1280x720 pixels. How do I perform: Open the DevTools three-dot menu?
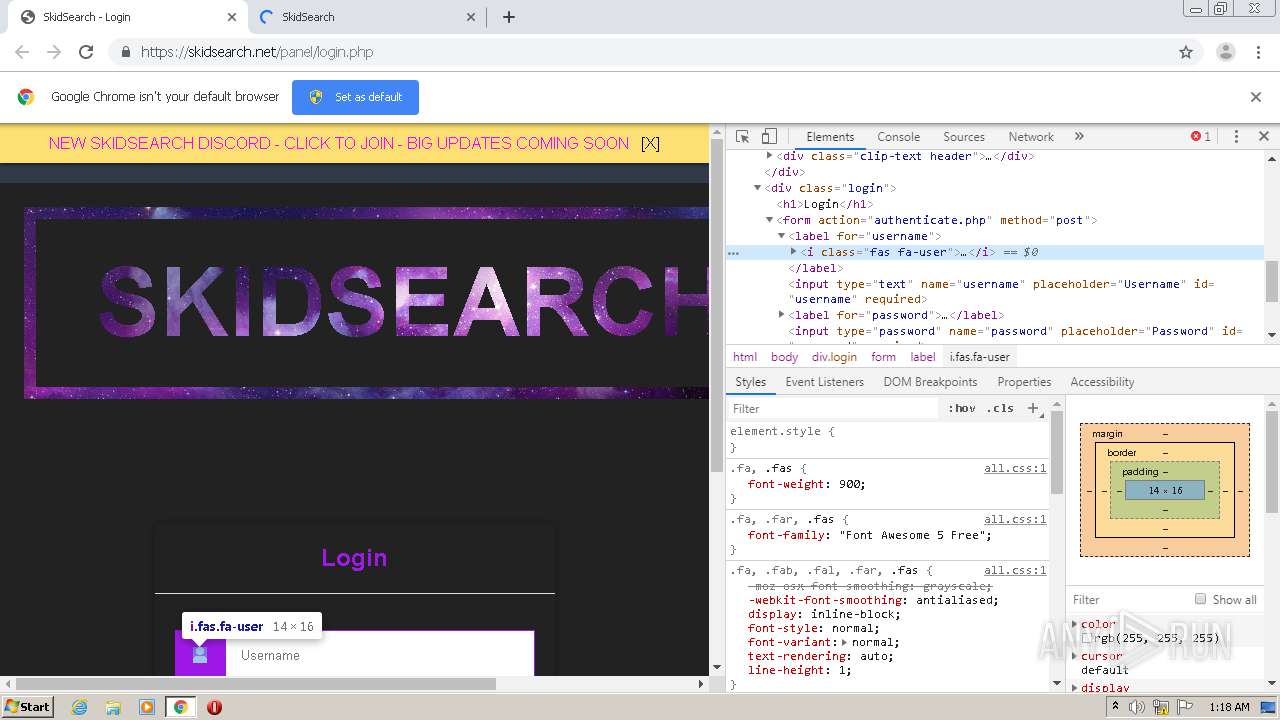tap(1236, 137)
